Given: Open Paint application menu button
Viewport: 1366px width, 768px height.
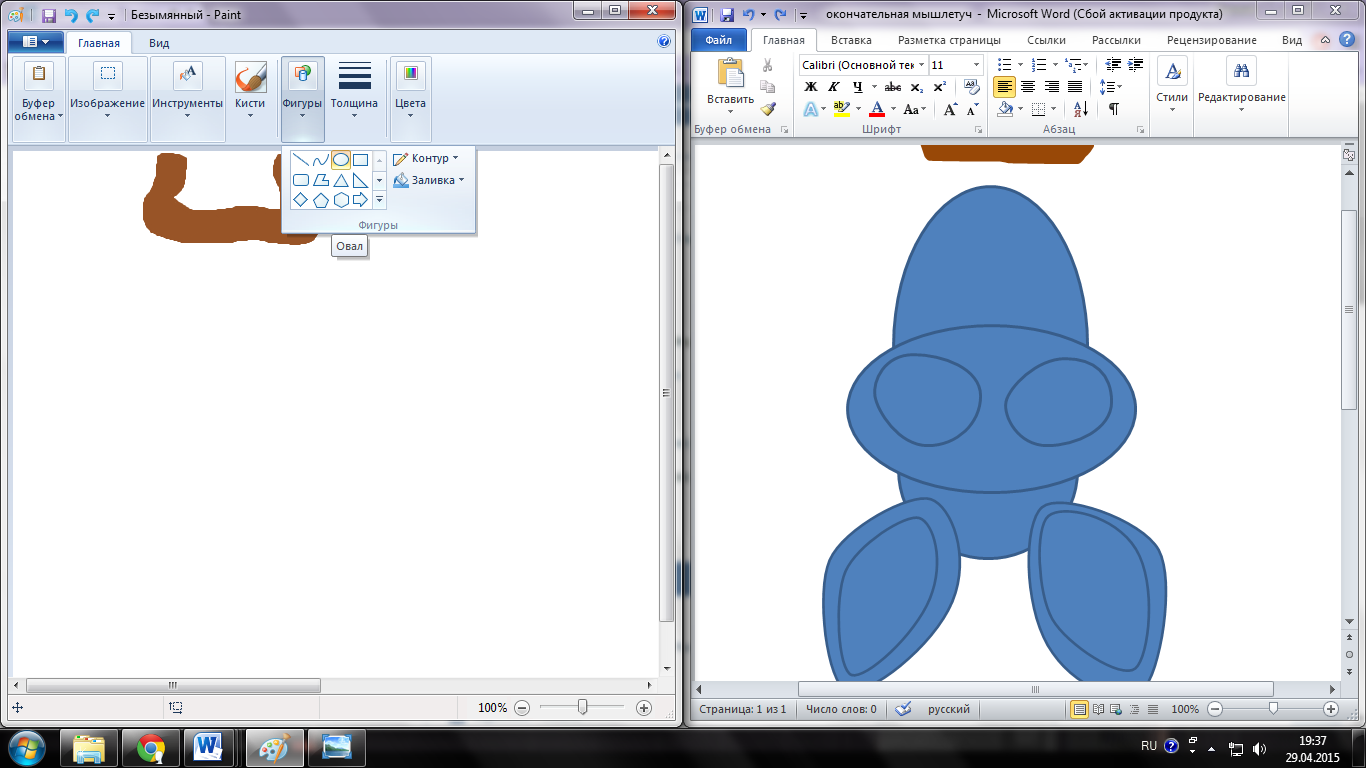Looking at the screenshot, I should point(36,42).
